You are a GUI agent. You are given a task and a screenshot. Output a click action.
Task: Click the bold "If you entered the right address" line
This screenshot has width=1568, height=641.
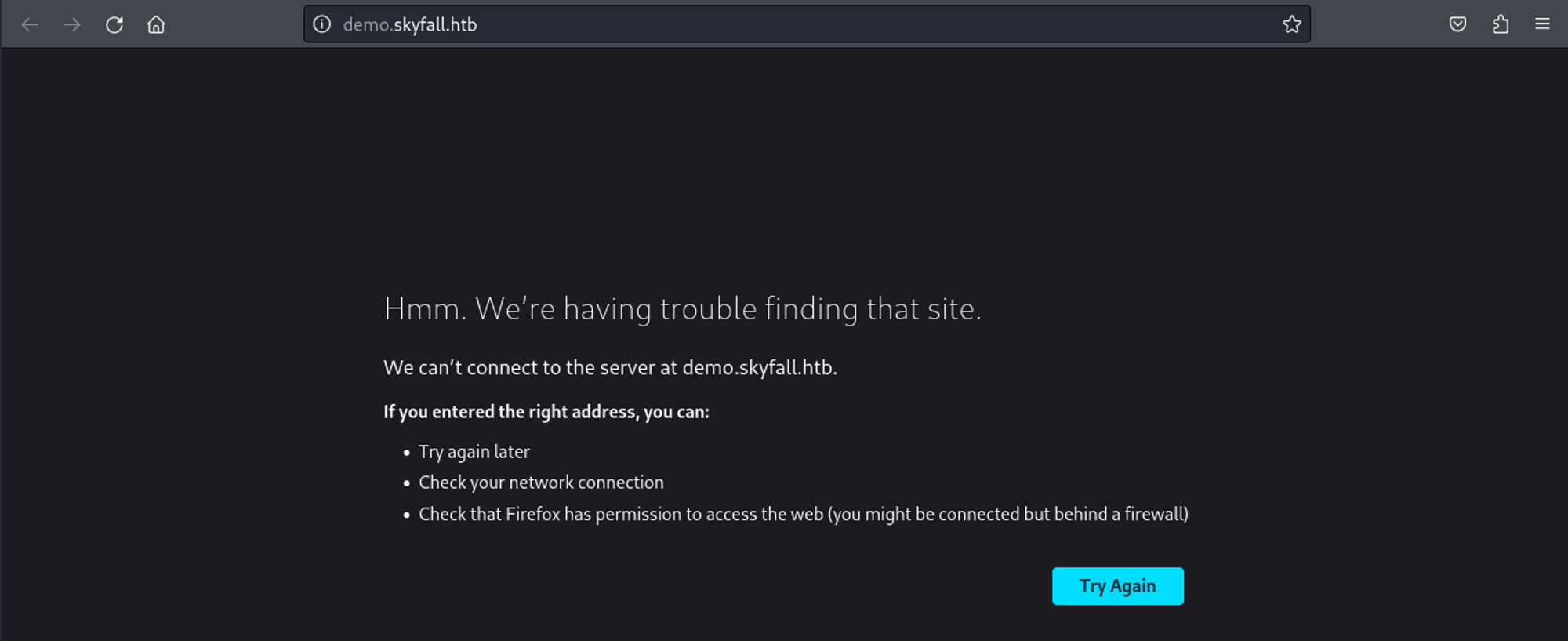click(x=546, y=412)
